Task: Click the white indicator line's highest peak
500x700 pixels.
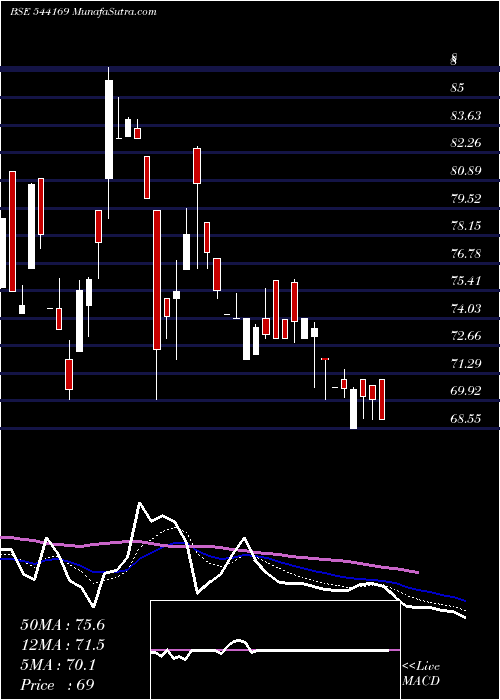Action: [x=140, y=504]
